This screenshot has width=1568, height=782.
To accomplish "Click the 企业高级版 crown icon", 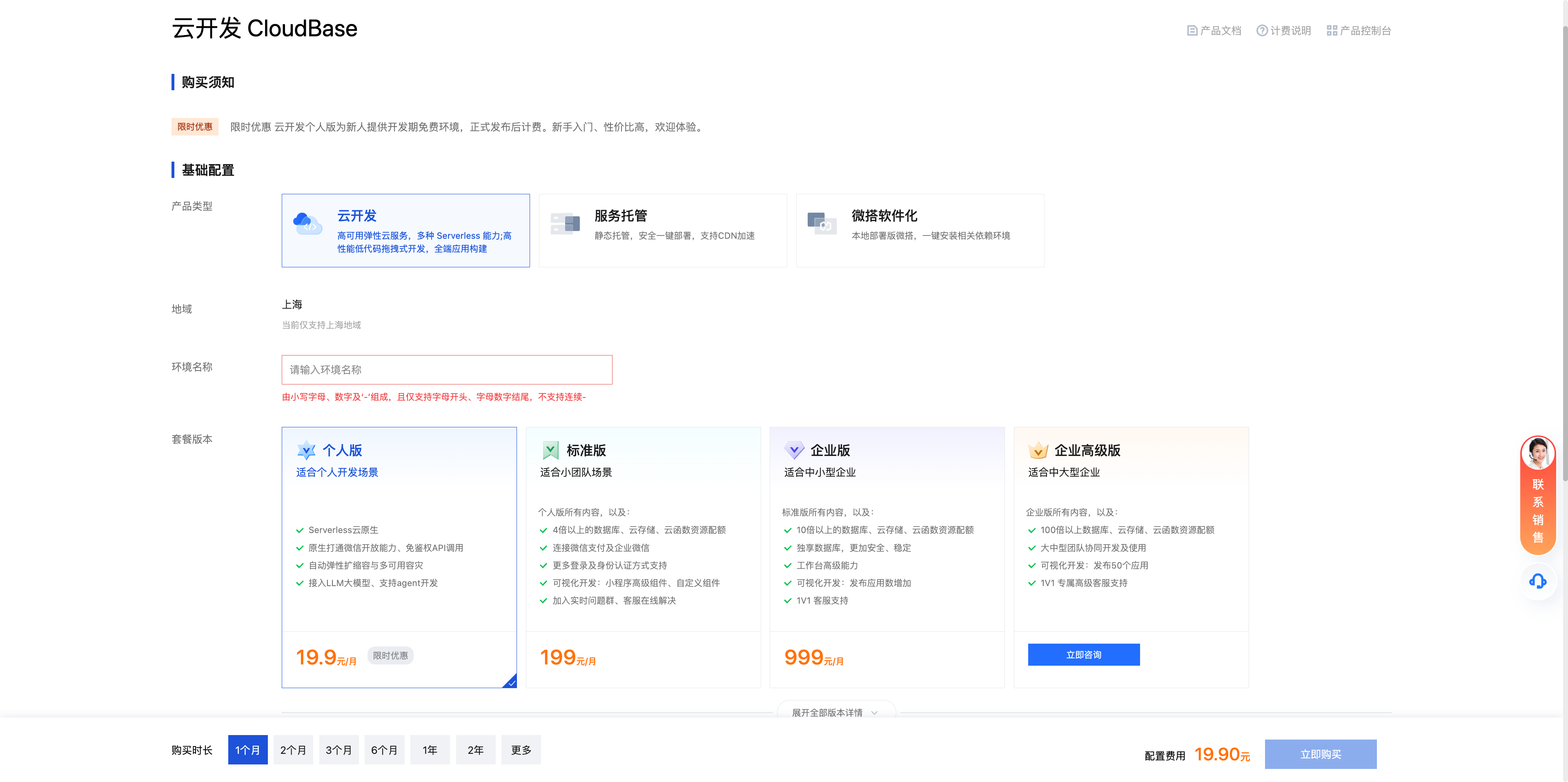I will tap(1038, 450).
